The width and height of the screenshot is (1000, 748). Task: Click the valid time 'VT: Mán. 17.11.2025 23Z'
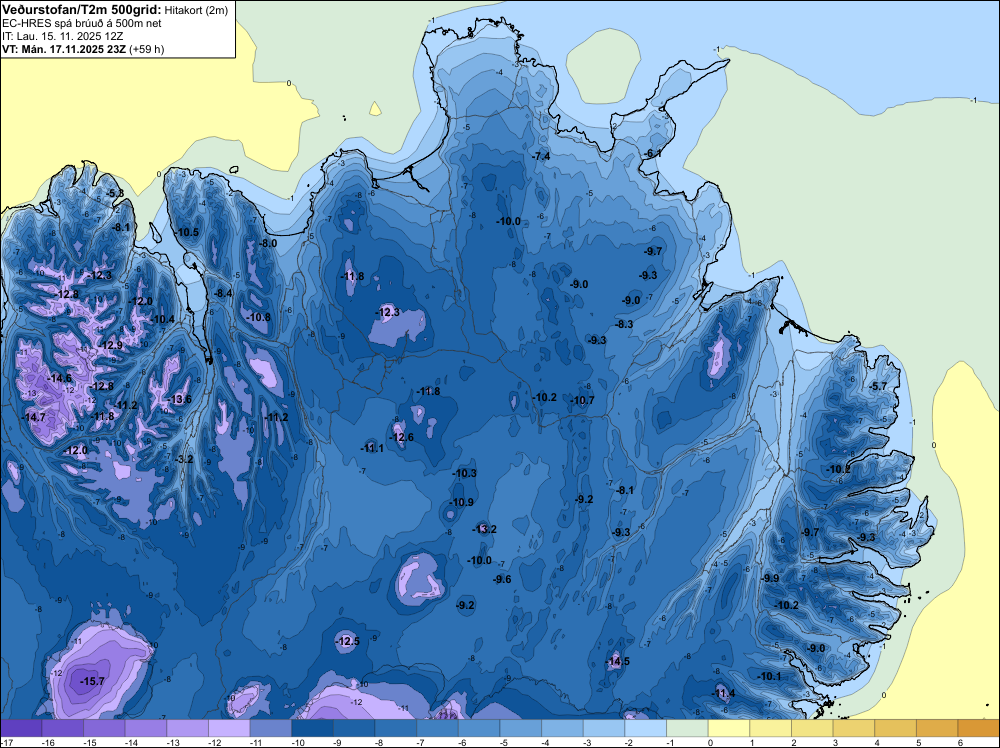(64, 49)
